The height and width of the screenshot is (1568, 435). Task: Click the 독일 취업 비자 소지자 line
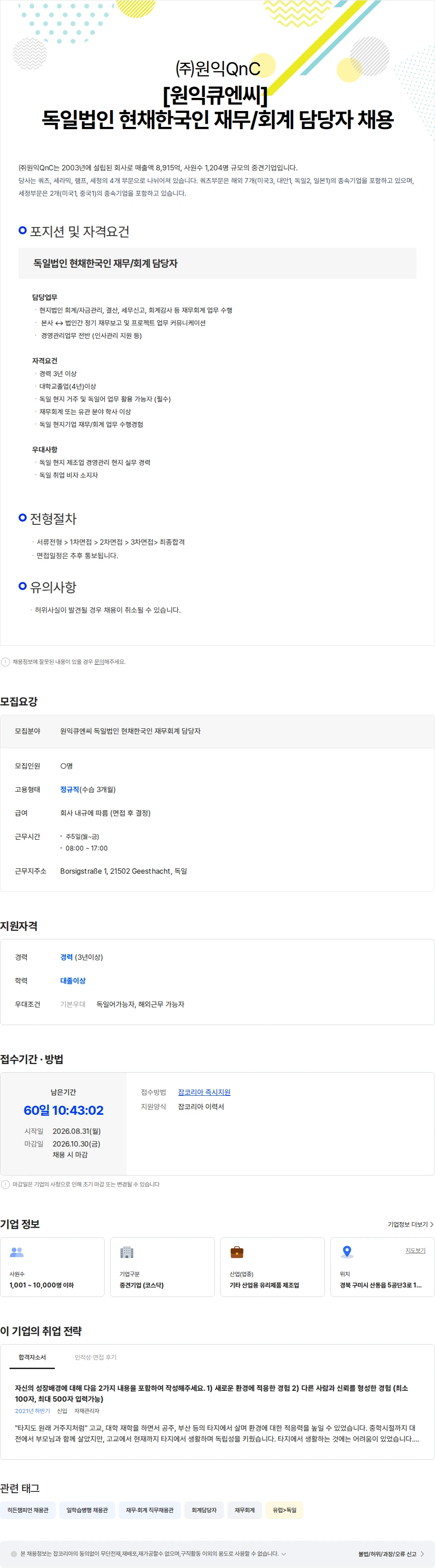(x=68, y=475)
